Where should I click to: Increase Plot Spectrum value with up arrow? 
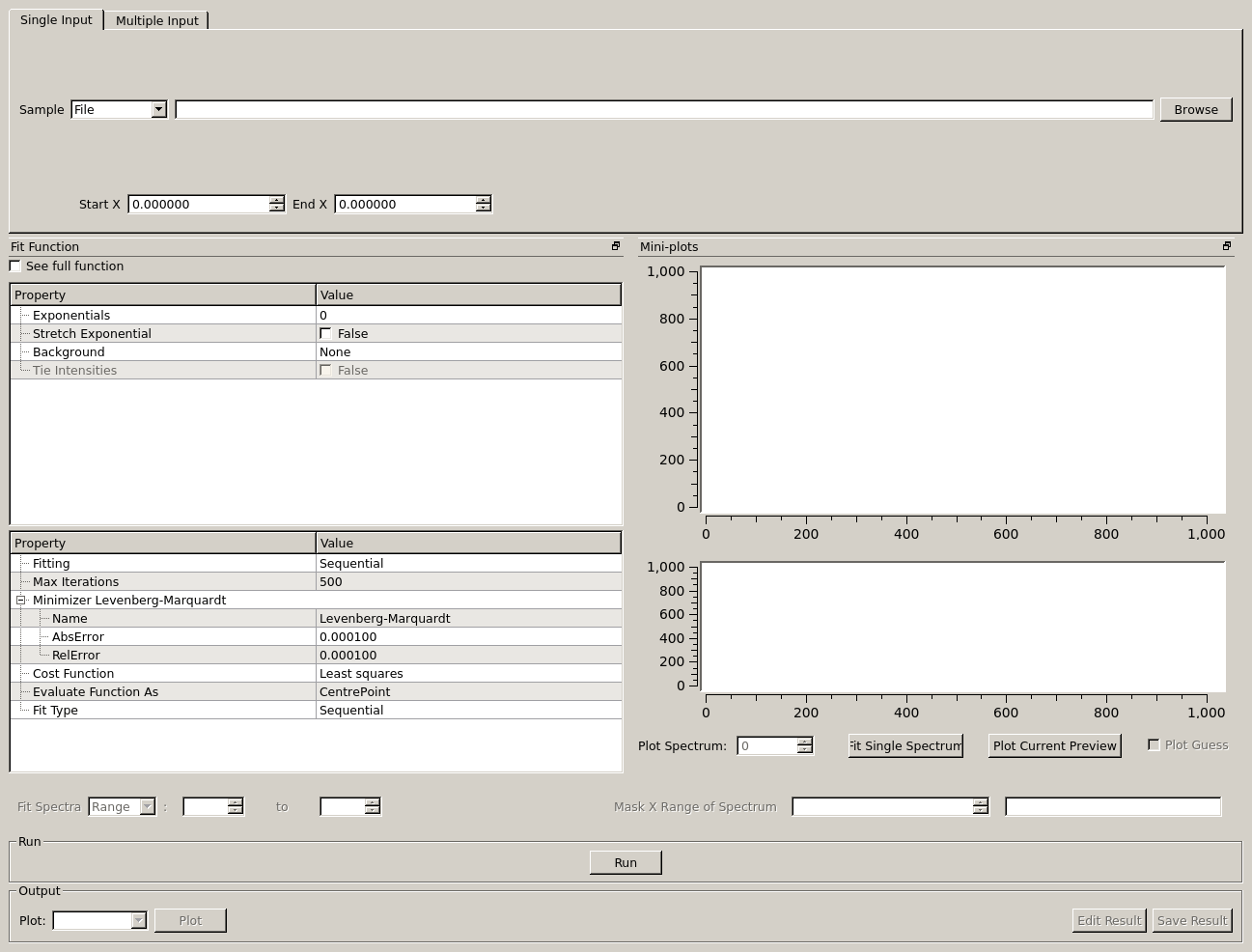coord(805,742)
